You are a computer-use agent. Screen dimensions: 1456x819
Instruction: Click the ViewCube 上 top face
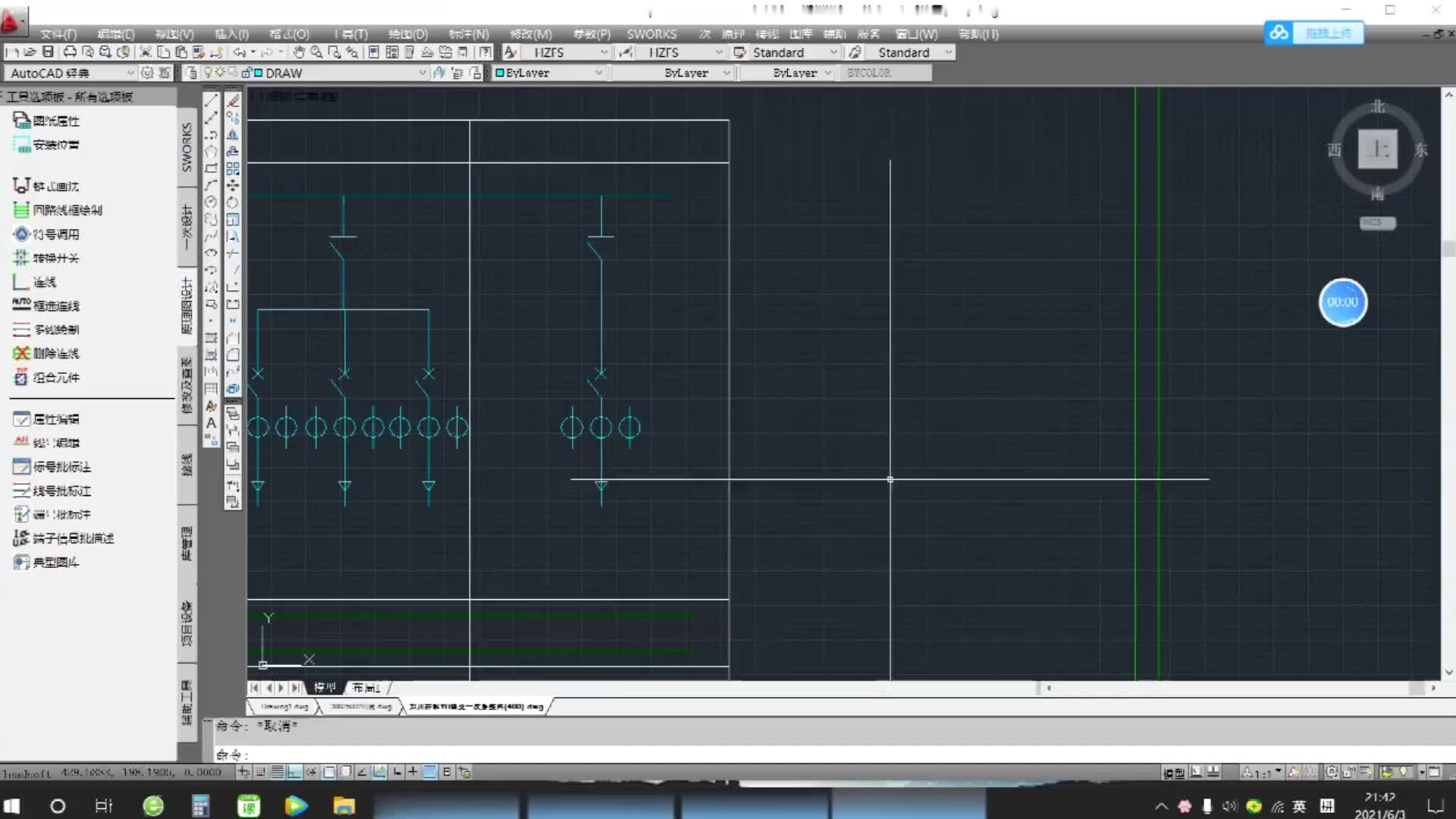click(1377, 149)
